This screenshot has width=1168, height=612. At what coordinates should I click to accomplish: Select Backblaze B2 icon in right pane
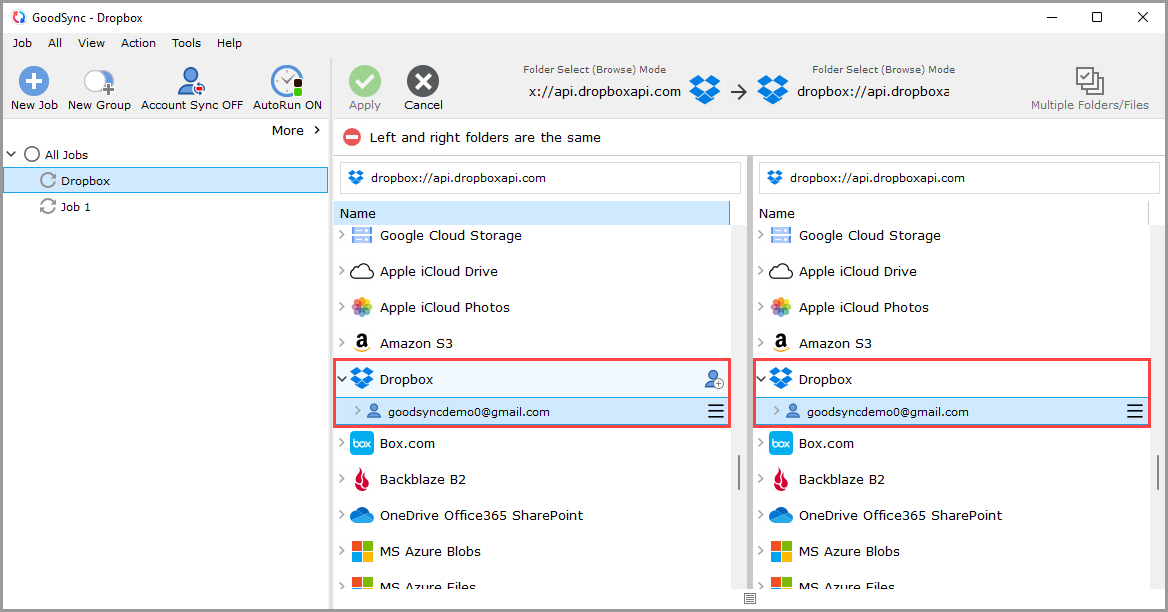[781, 479]
